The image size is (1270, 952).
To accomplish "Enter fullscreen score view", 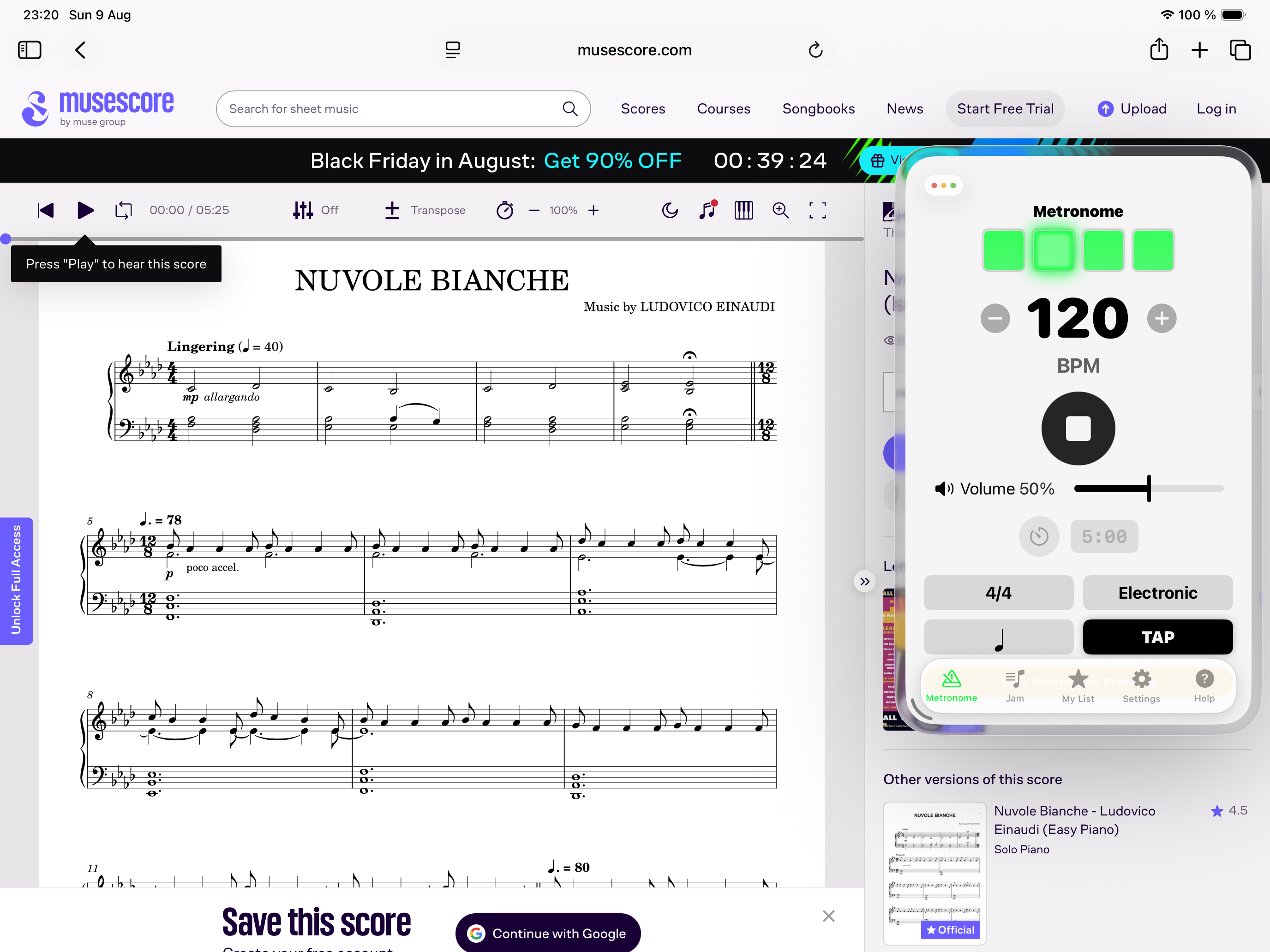I will 818,210.
